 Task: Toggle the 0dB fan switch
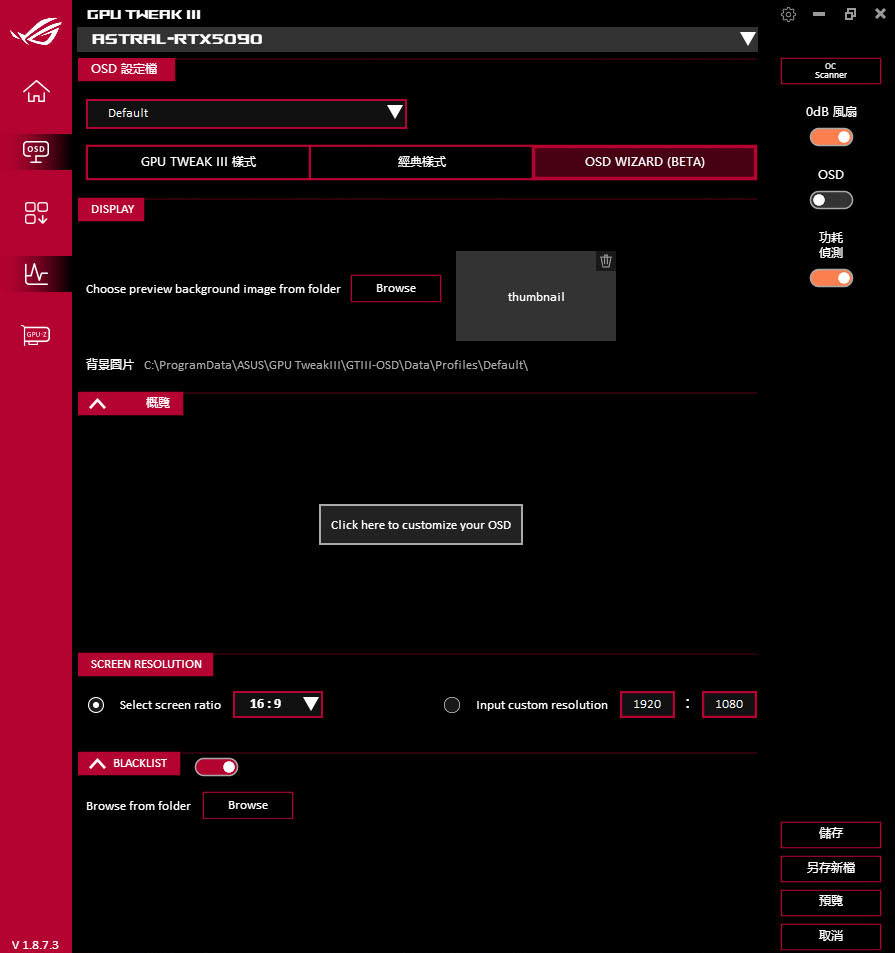[831, 137]
